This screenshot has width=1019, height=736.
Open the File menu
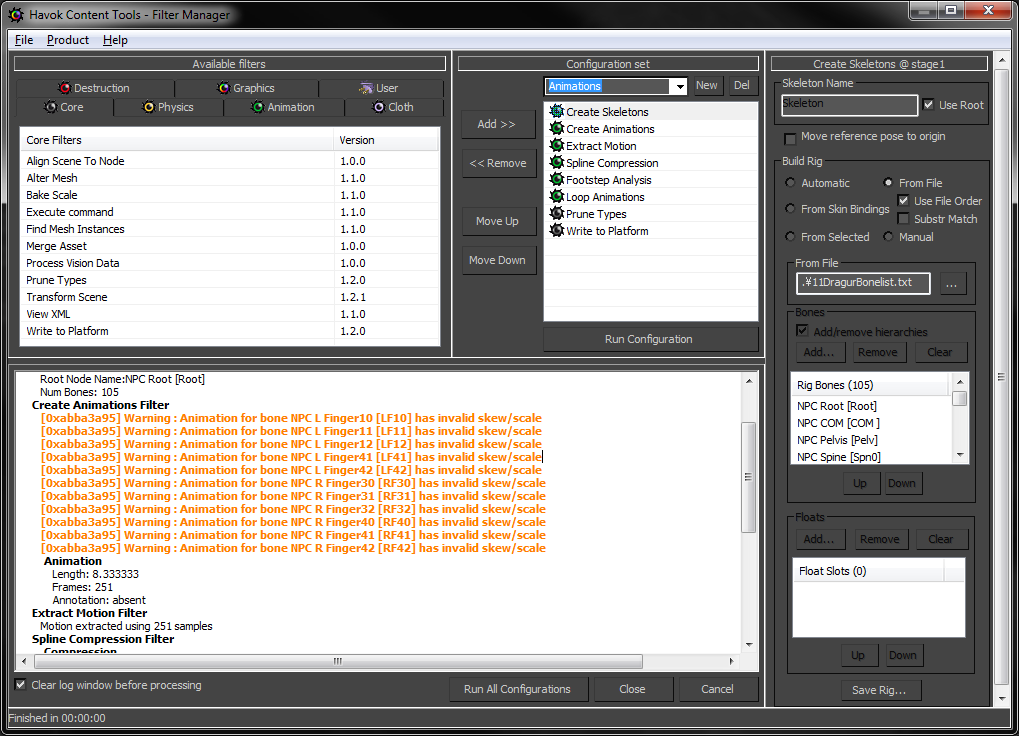[24, 40]
